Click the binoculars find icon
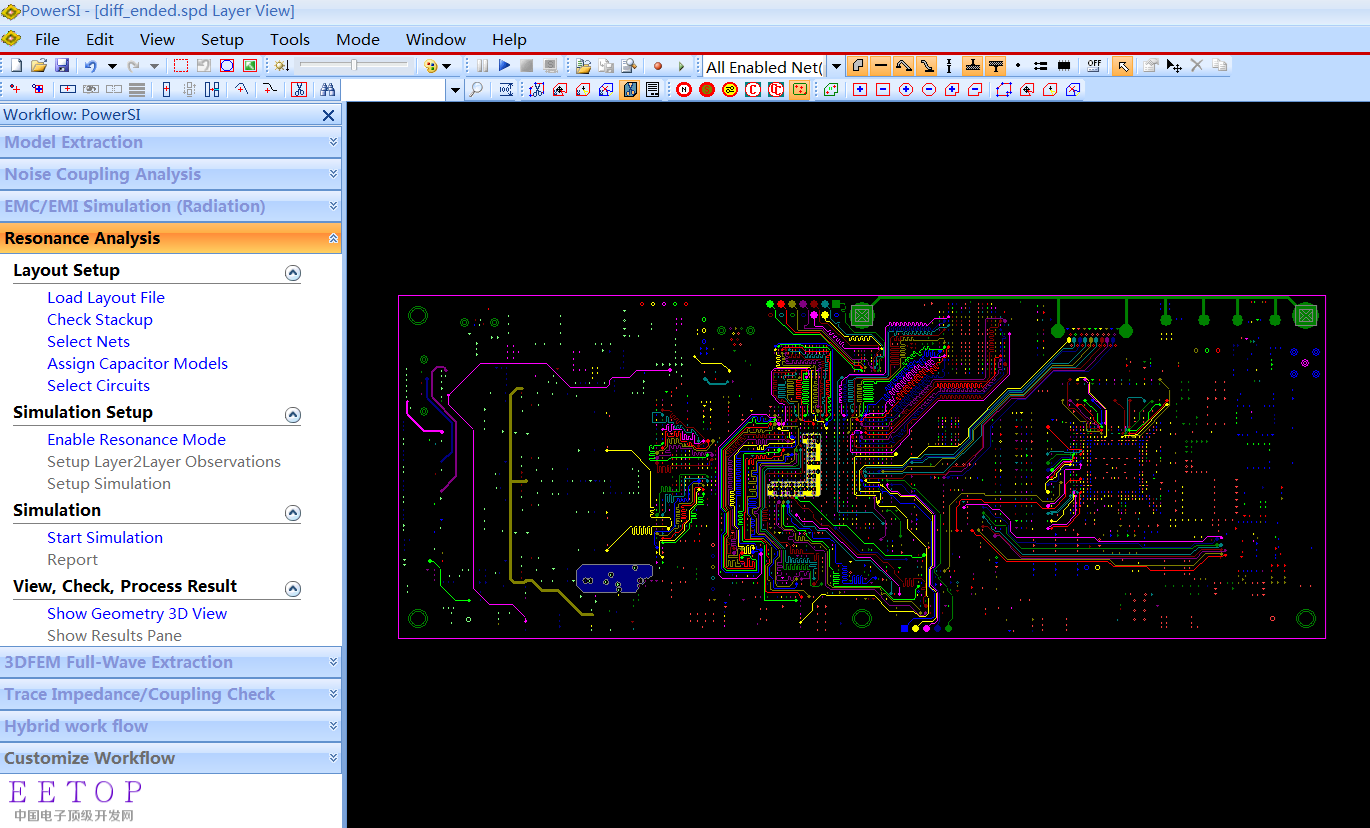 327,89
